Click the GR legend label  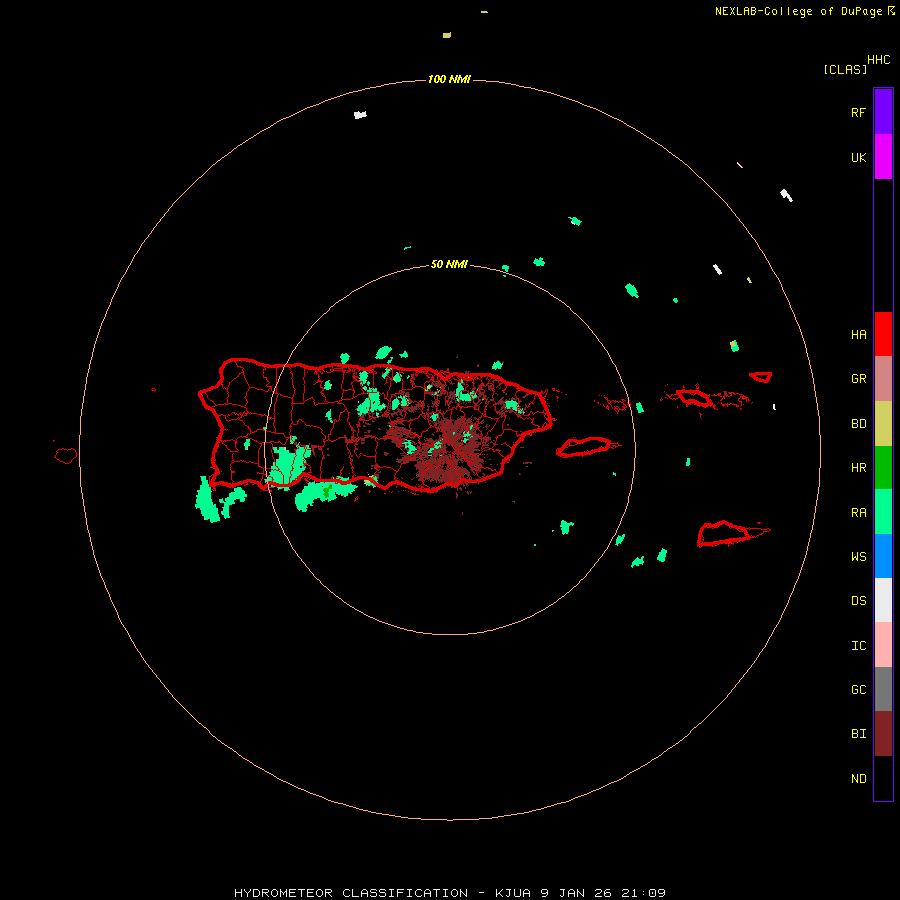coord(858,379)
